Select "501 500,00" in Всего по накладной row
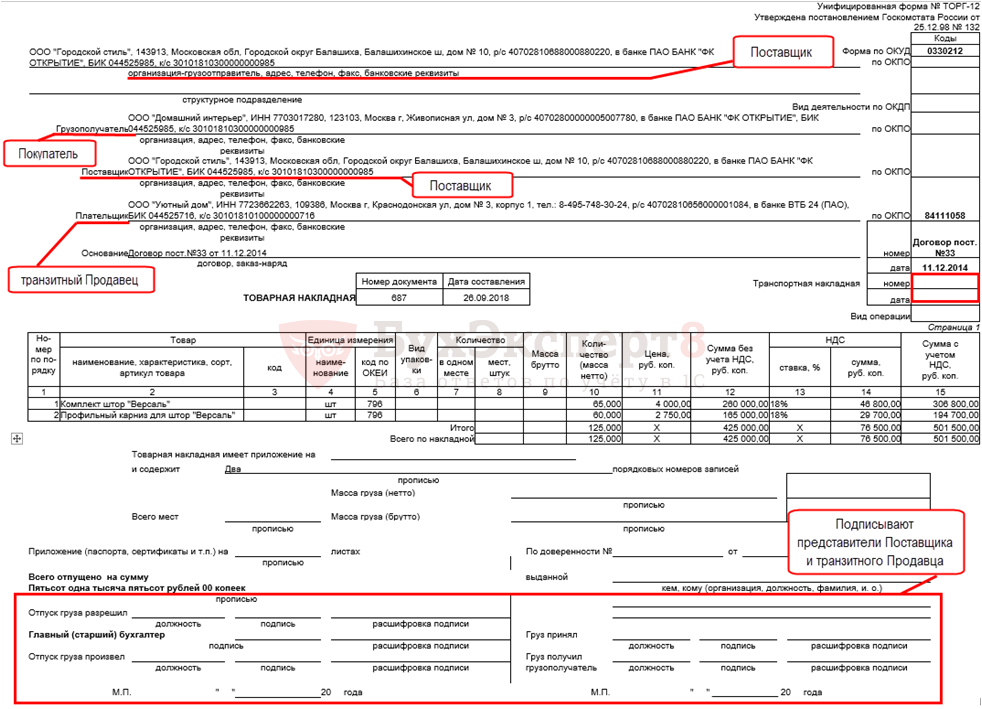The width and height of the screenshot is (982, 709). click(x=940, y=438)
